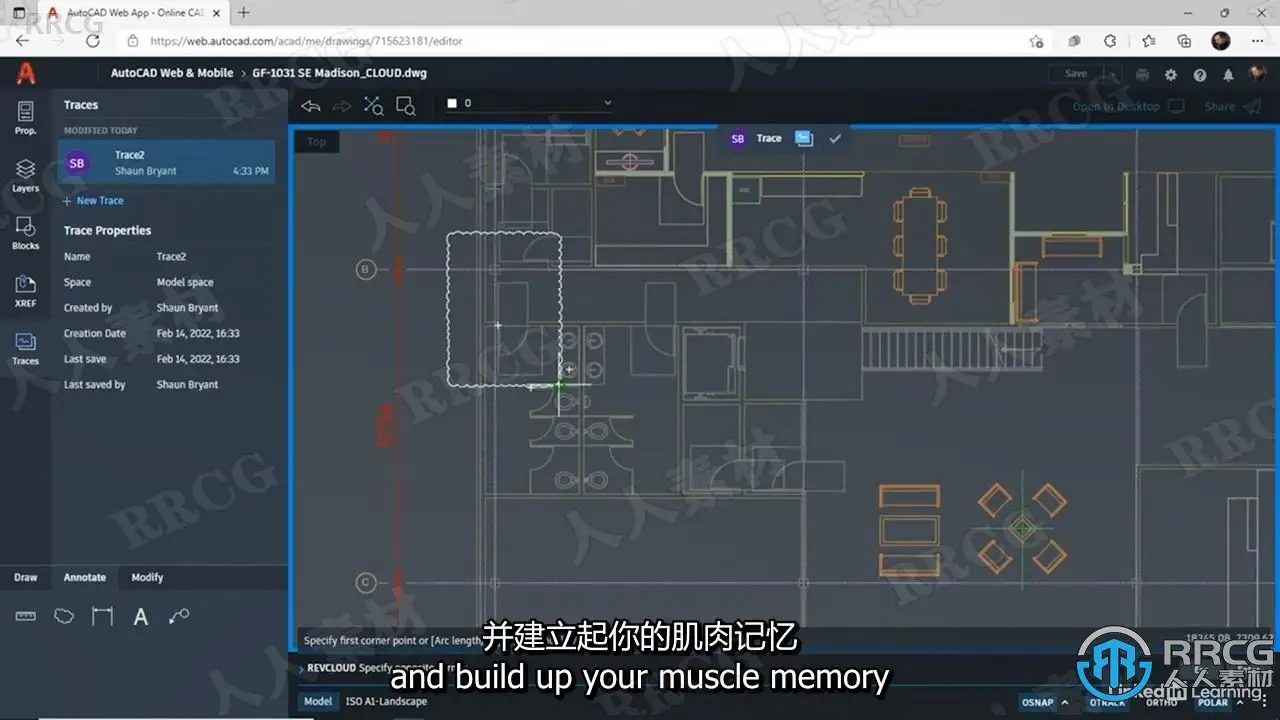Screen dimensions: 1280x720
Task: Select the Measure ruler tool
Action: [25, 616]
